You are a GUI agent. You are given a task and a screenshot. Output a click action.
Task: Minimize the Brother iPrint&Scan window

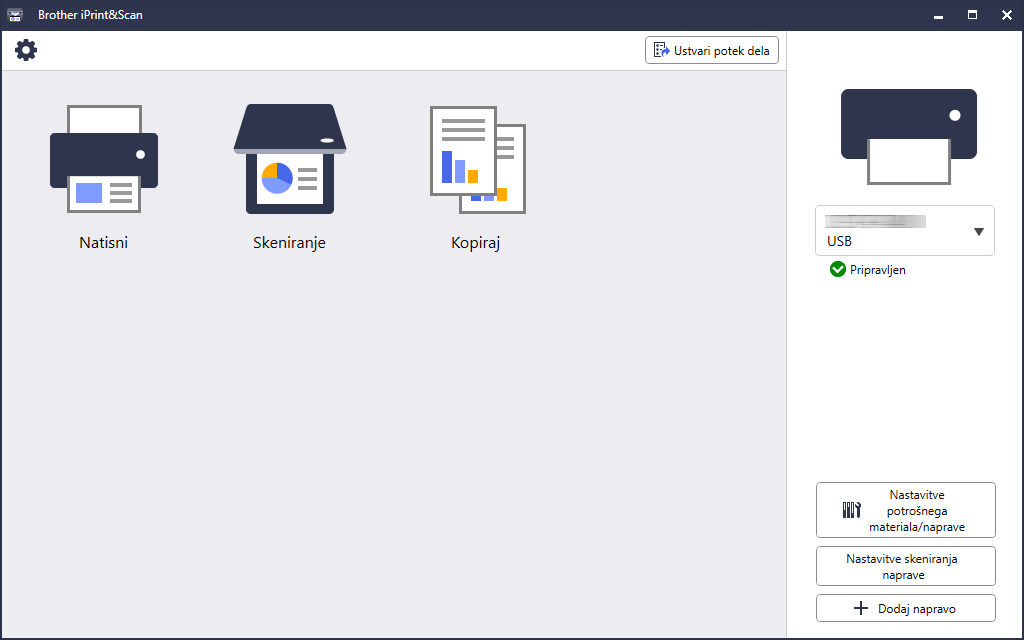938,15
